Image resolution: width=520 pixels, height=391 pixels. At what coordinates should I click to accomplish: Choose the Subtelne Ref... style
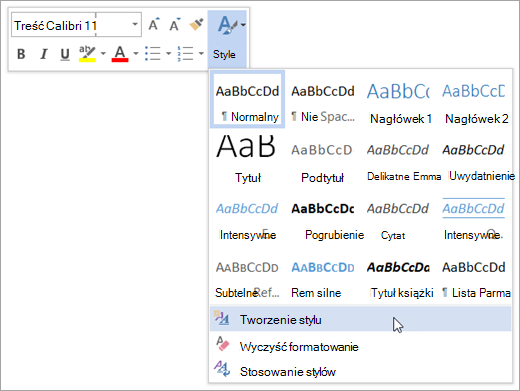pos(247,276)
